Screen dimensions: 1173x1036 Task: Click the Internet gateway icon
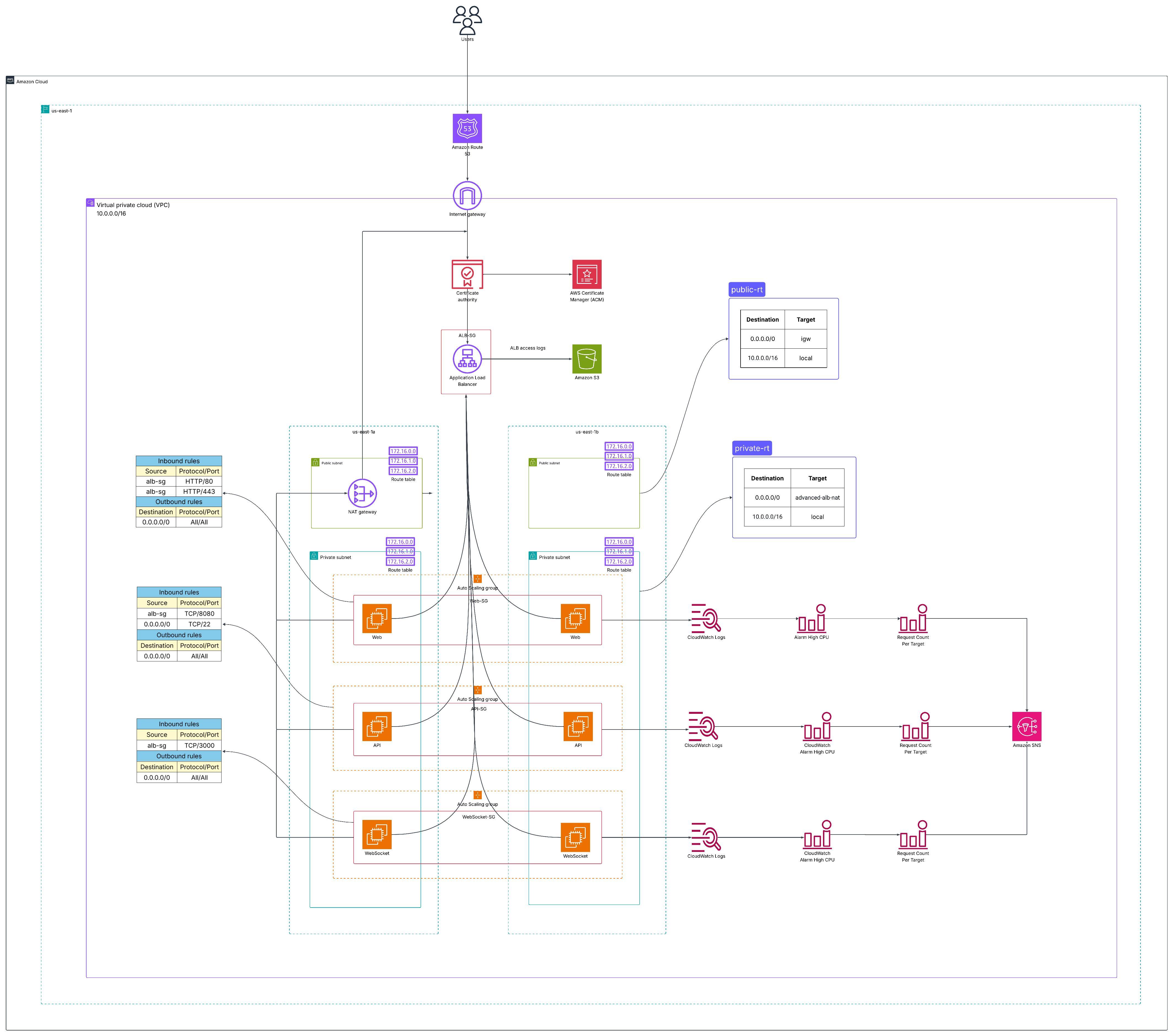click(467, 196)
